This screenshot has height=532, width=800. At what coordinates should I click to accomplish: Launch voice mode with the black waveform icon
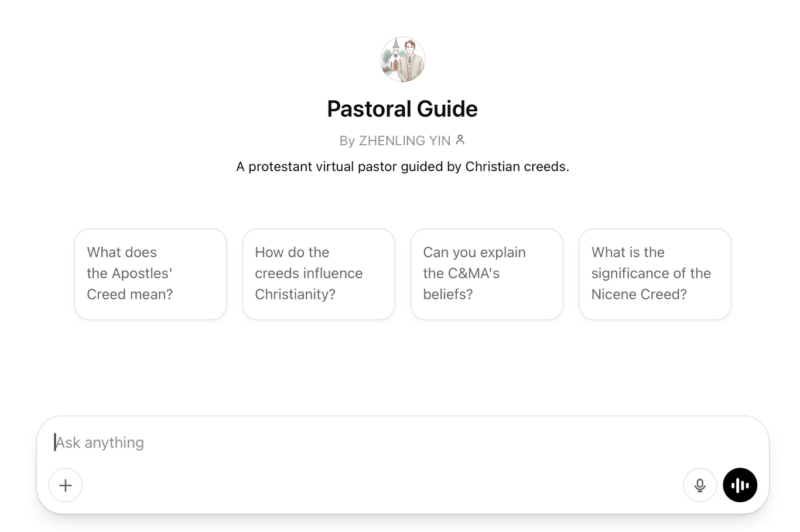740,485
